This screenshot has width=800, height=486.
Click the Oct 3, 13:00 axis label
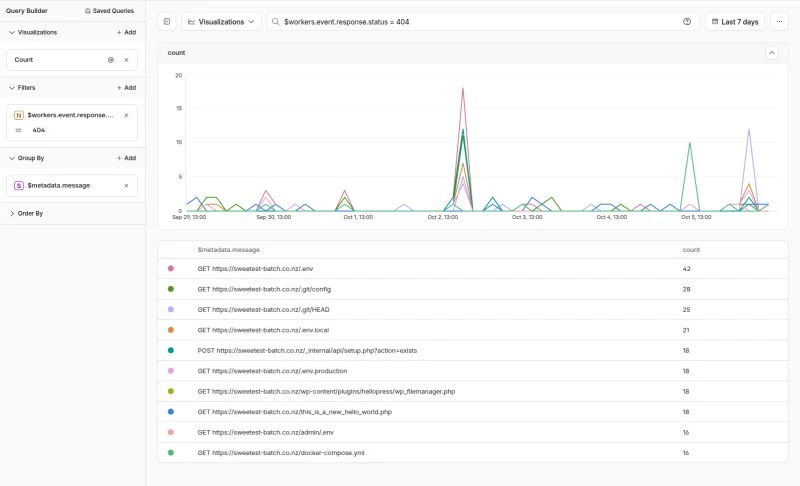click(527, 217)
